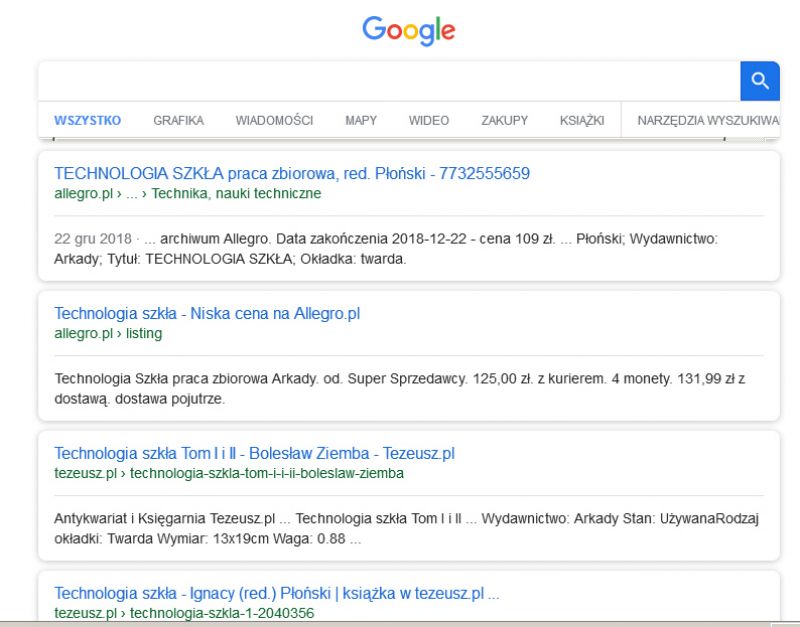Image resolution: width=800 pixels, height=627 pixels.
Task: Click the Antykwariat i Księgarnia Tezeusz snippet
Action: point(407,529)
